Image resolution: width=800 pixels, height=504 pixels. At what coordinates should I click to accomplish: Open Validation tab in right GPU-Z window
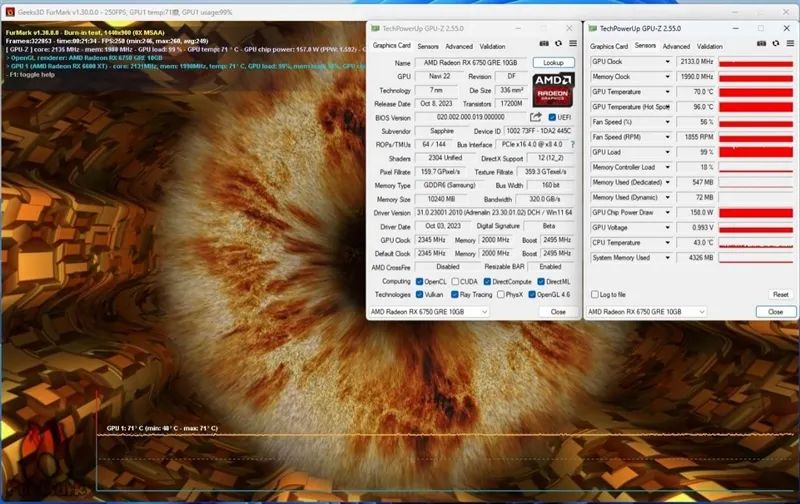(709, 46)
